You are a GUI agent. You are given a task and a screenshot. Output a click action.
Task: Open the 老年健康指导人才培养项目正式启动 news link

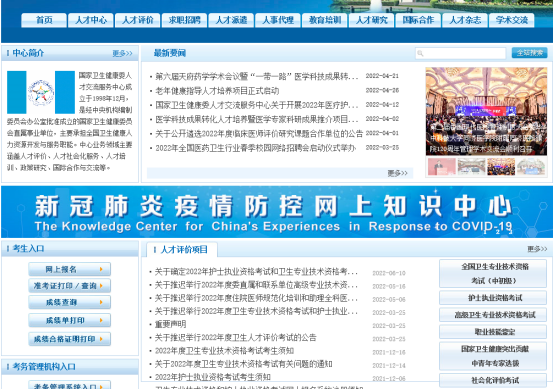click(x=217, y=91)
